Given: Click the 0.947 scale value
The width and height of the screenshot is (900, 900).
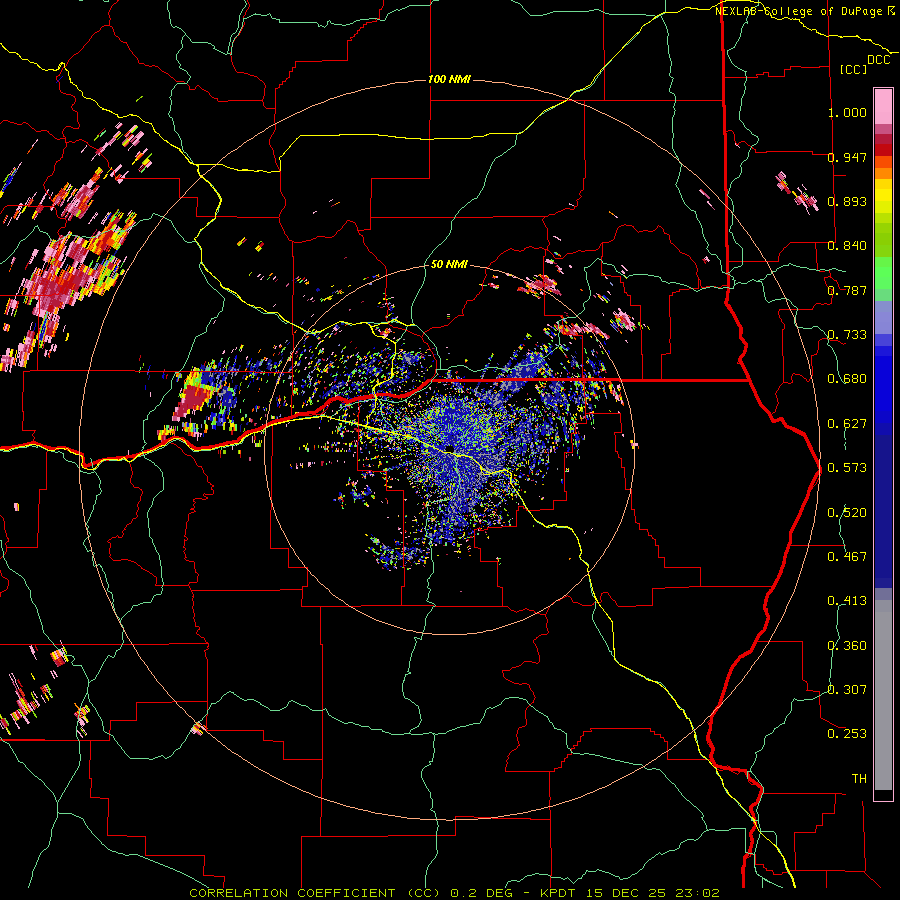Looking at the screenshot, I should pos(847,157).
